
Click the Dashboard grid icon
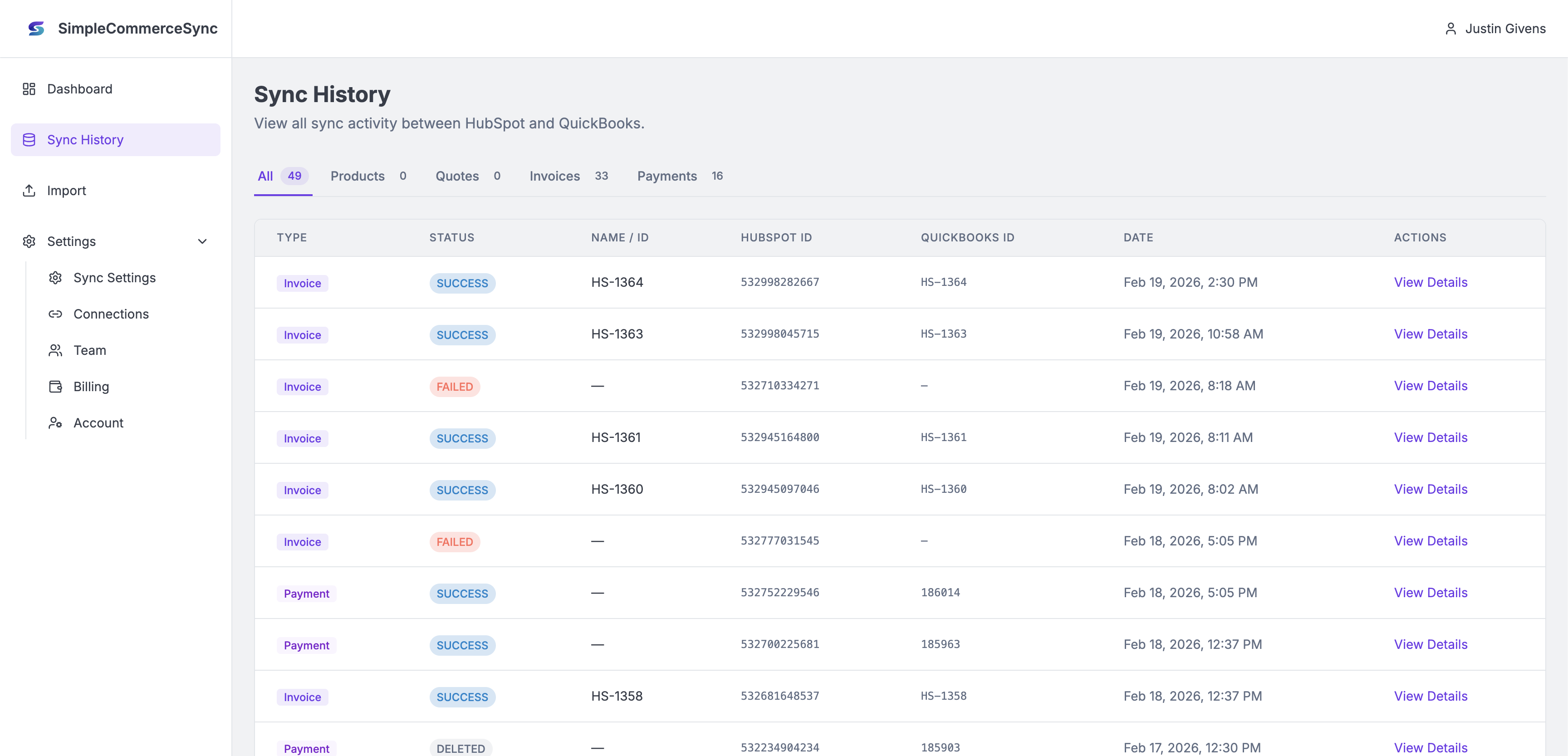(x=29, y=89)
